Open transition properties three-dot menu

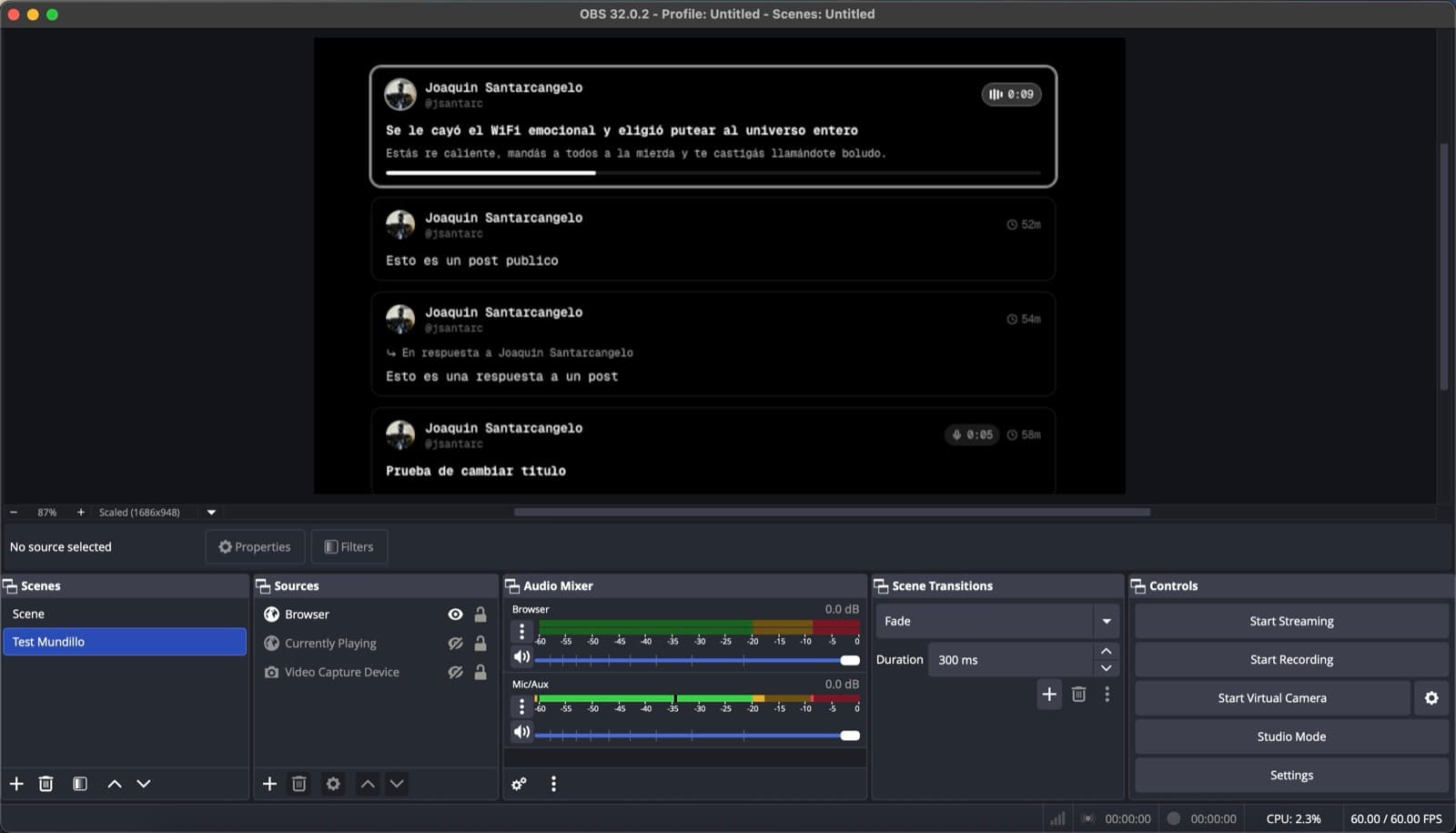pyautogui.click(x=1107, y=695)
